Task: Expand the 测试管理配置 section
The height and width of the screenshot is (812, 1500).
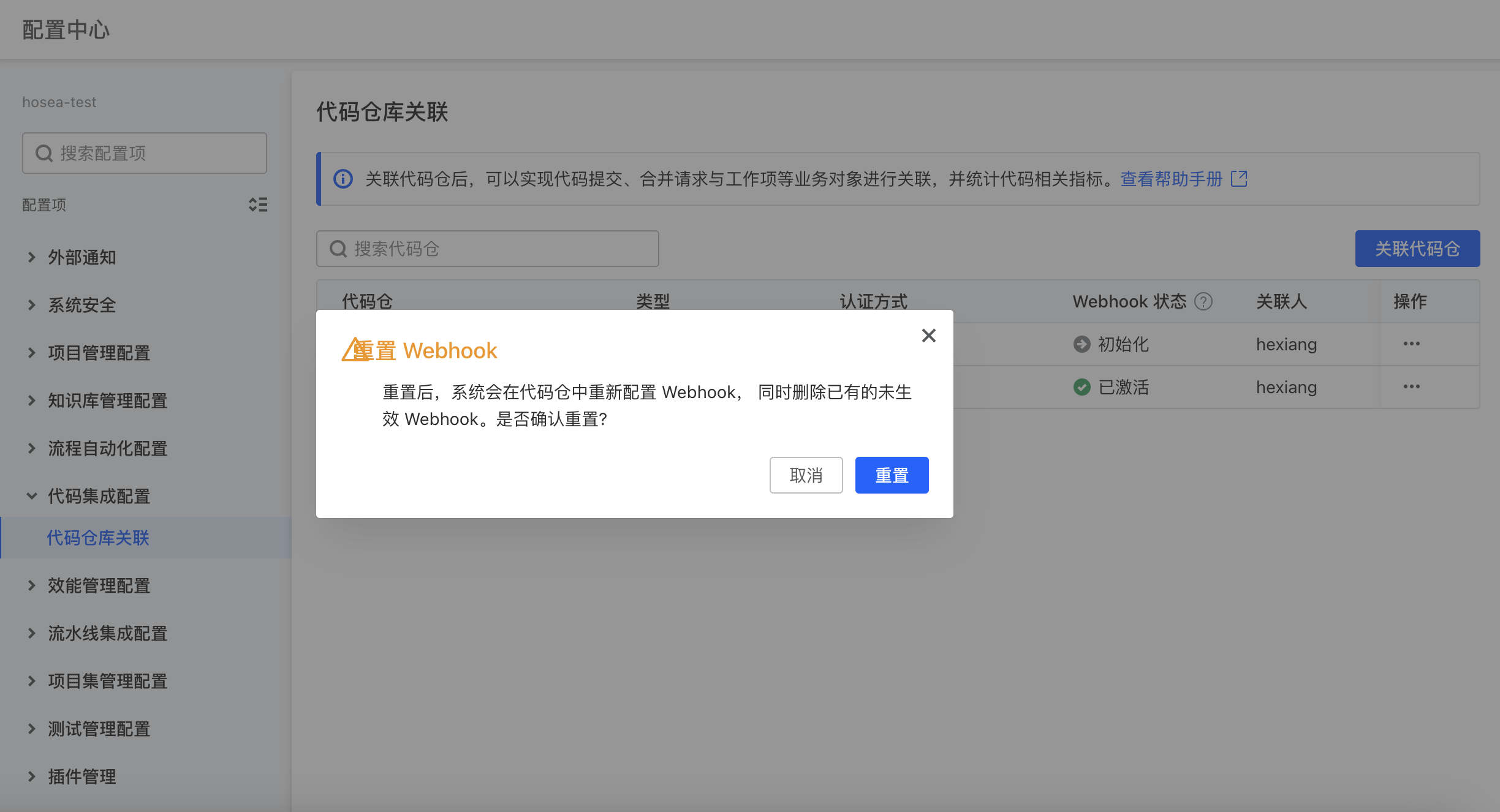Action: (x=32, y=729)
